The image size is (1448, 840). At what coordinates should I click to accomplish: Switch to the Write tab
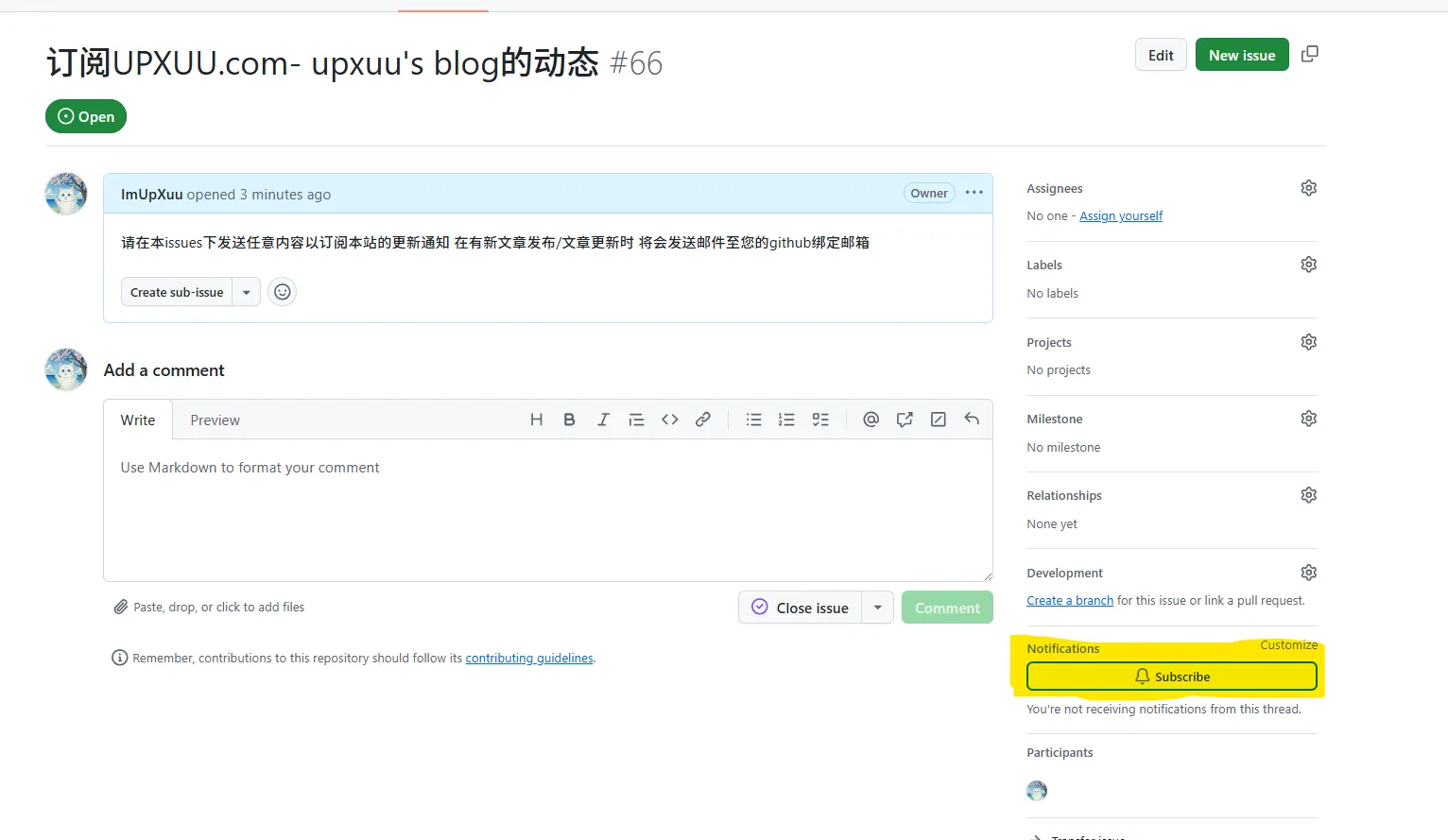pos(138,420)
